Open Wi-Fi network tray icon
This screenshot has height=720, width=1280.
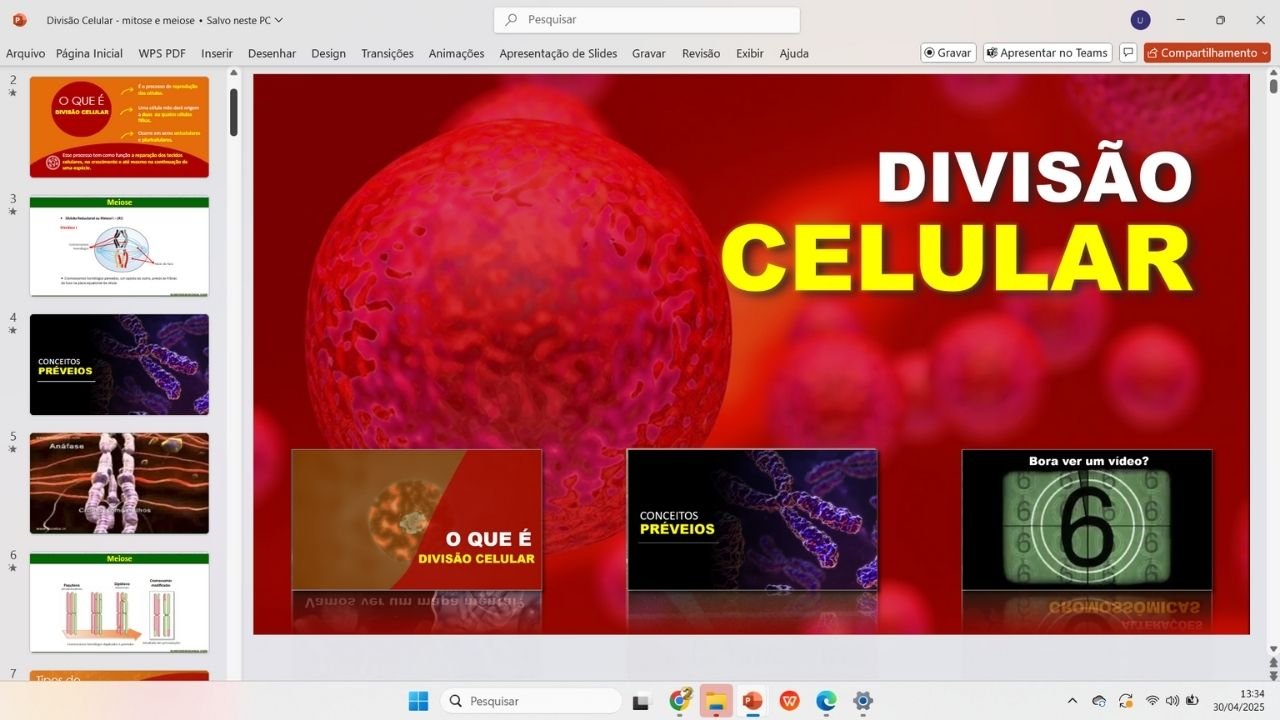point(1153,701)
